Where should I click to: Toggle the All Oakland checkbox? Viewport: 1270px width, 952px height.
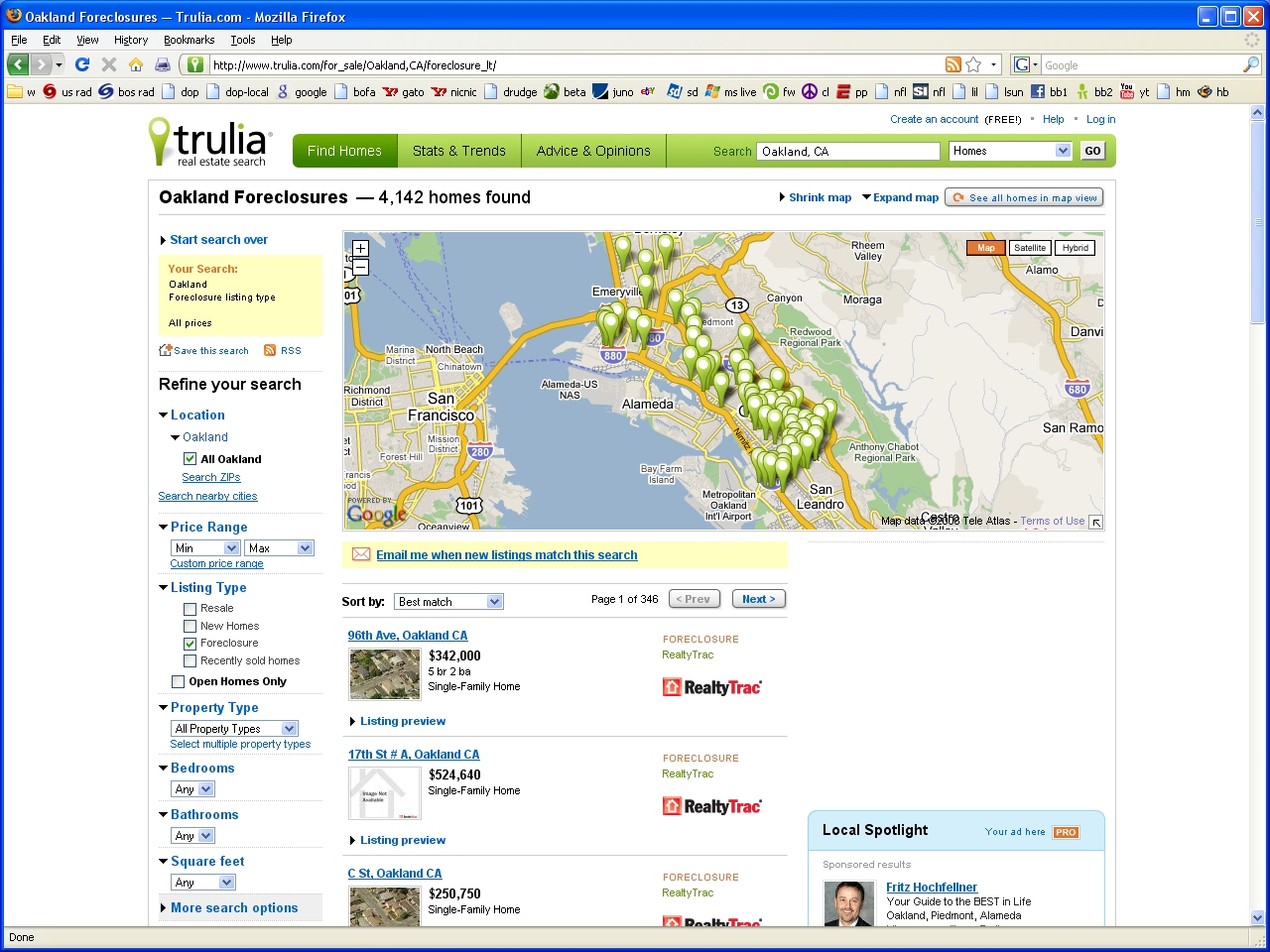coord(190,459)
